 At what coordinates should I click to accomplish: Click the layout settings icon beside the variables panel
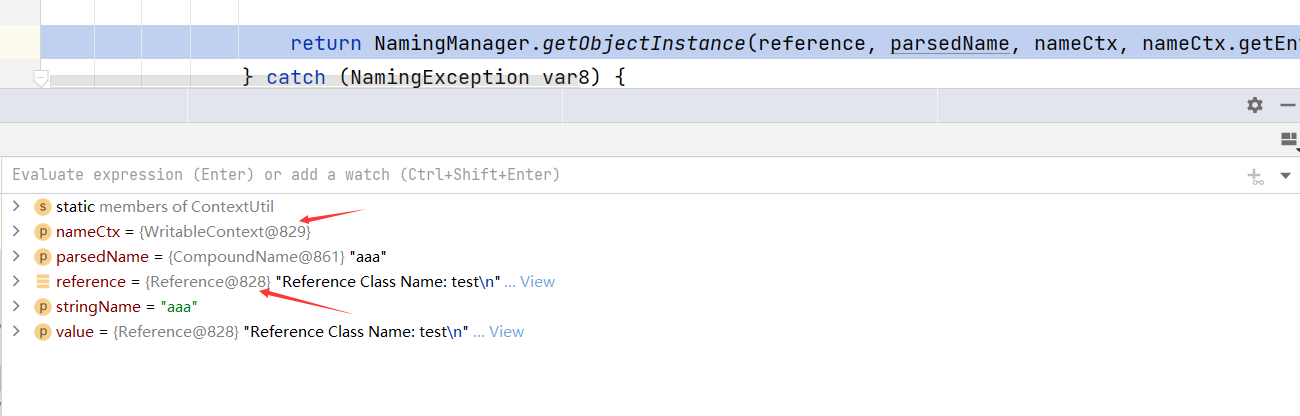point(1289,139)
